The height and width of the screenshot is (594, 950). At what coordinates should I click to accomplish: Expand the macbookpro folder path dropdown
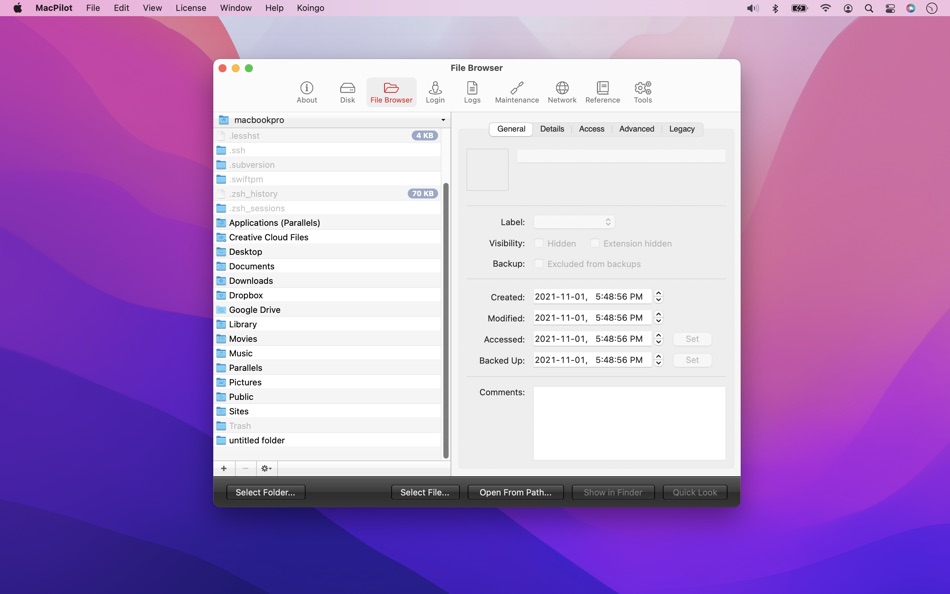click(332, 120)
